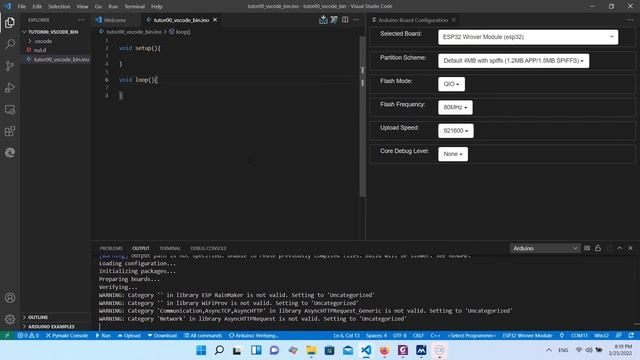
Task: Maximize the bottom panel with chevron
Action: 620,248
